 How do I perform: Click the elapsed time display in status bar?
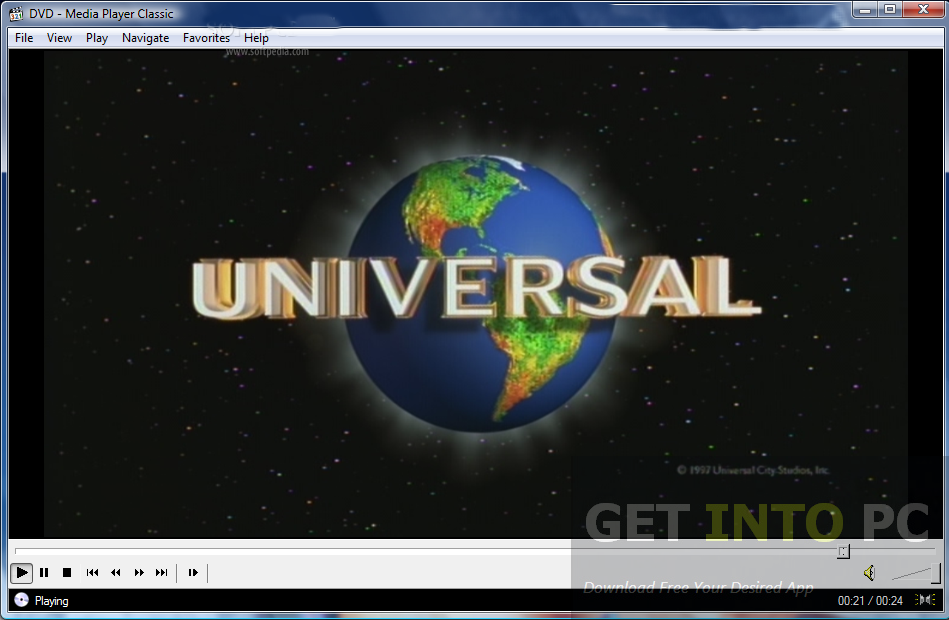pos(850,601)
